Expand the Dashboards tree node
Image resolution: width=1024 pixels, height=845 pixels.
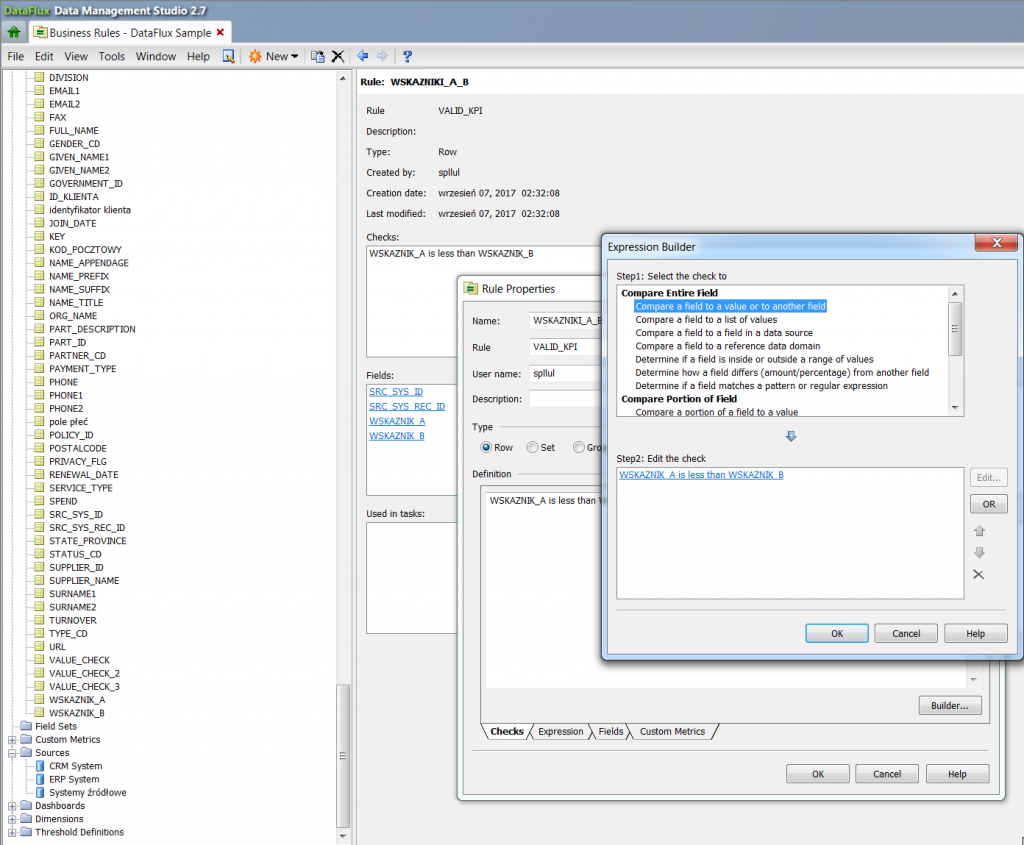pyautogui.click(x=12, y=806)
